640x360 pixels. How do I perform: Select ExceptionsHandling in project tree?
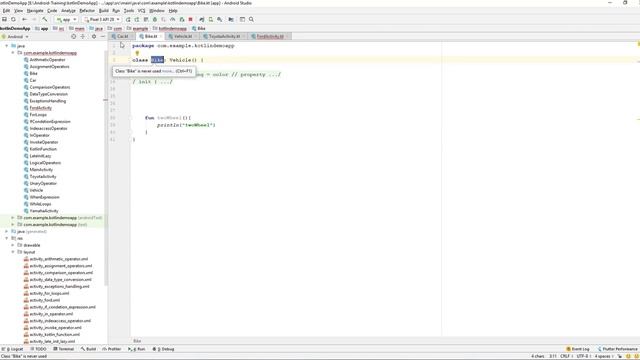[47, 101]
